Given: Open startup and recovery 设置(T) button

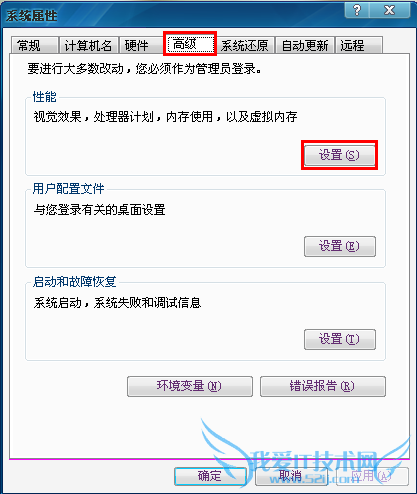Looking at the screenshot, I should click(340, 339).
